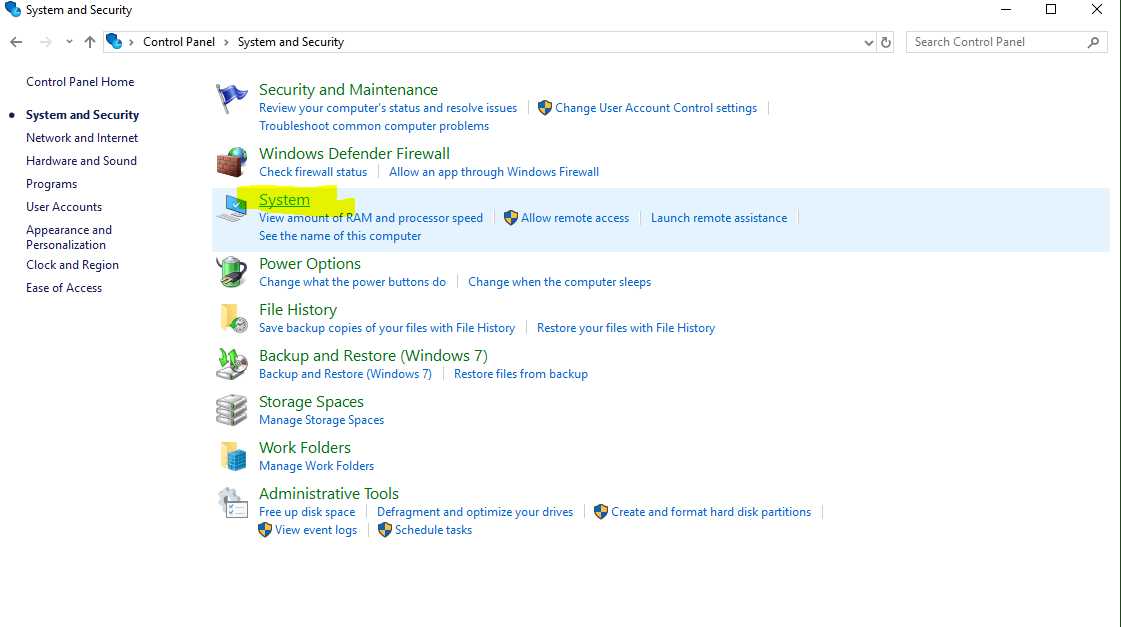Open Windows Defender Firewall heading

point(355,154)
